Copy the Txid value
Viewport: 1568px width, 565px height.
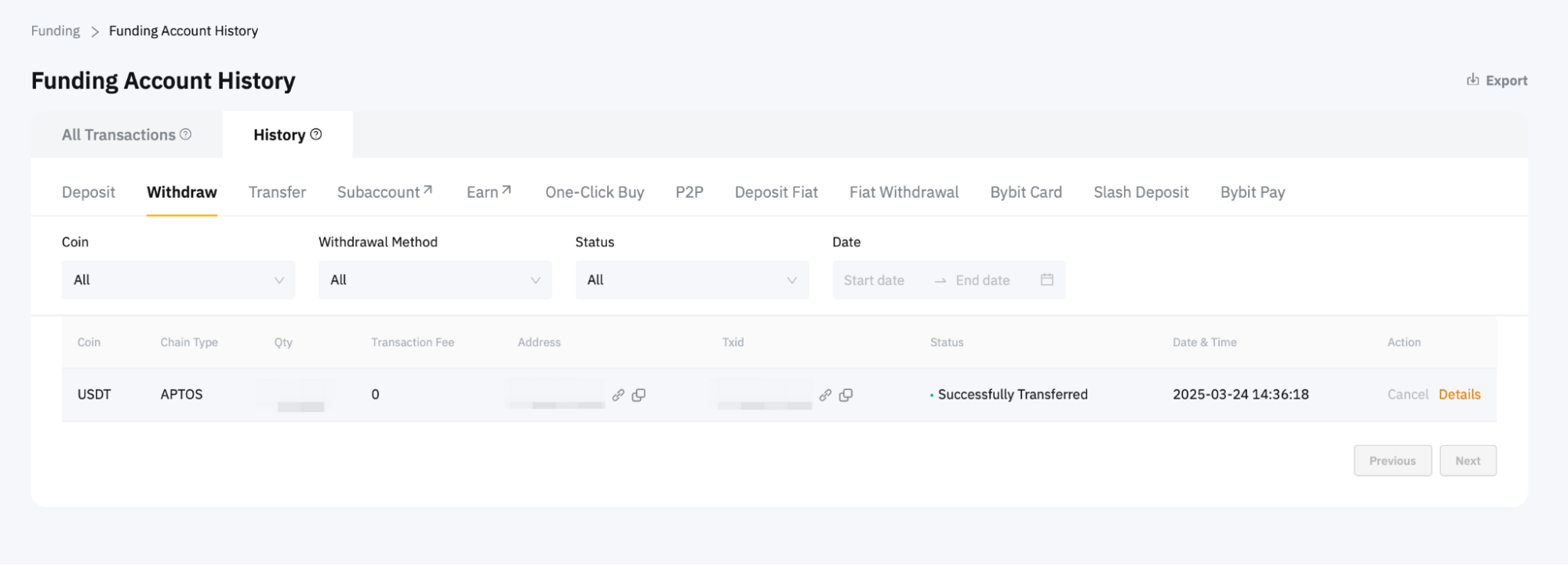[x=846, y=395]
